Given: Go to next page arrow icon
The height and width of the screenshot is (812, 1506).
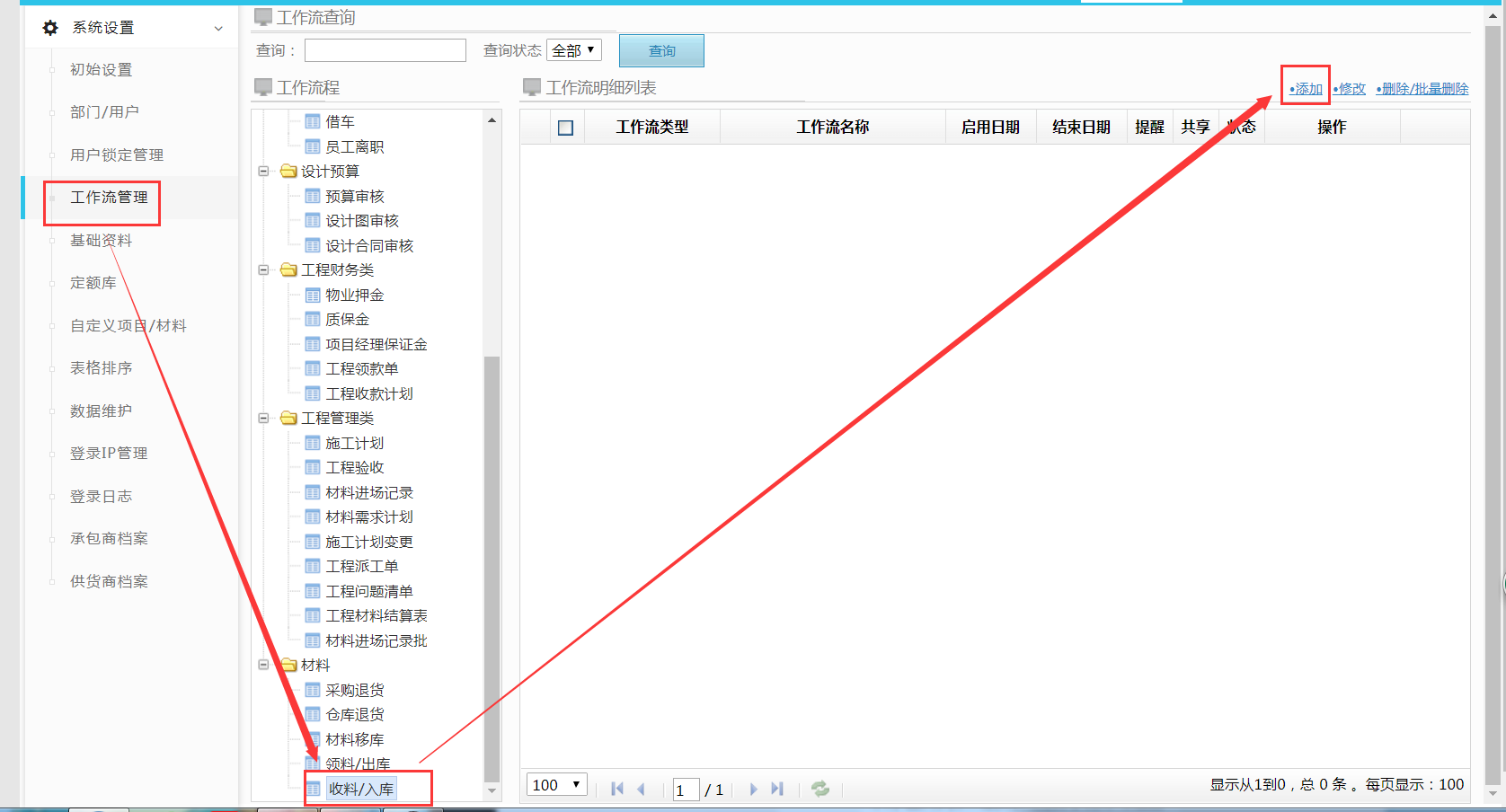Looking at the screenshot, I should coord(753,789).
